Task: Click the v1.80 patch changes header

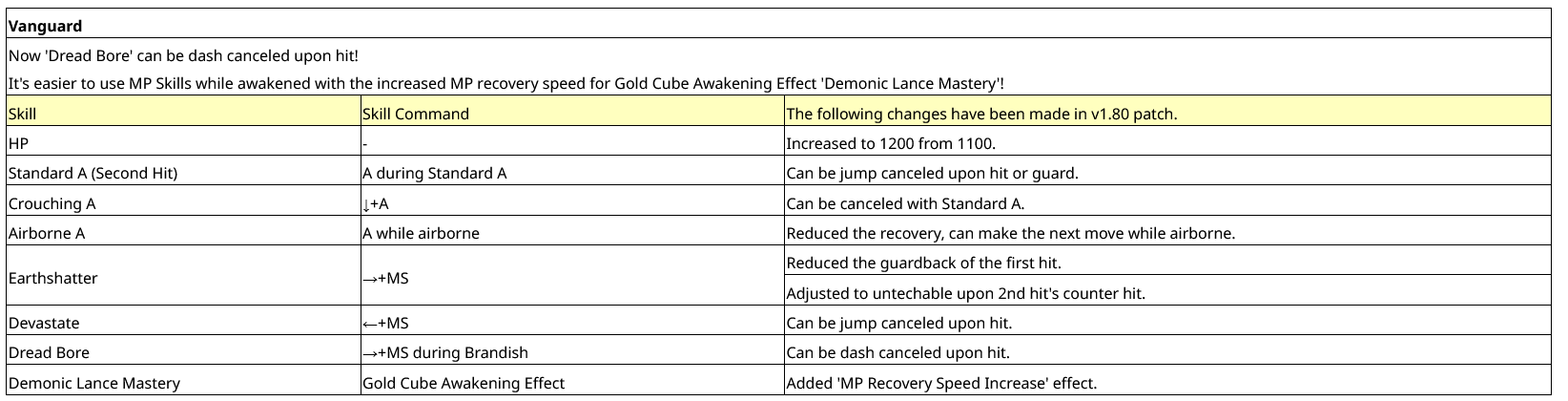Action: pos(1168,113)
